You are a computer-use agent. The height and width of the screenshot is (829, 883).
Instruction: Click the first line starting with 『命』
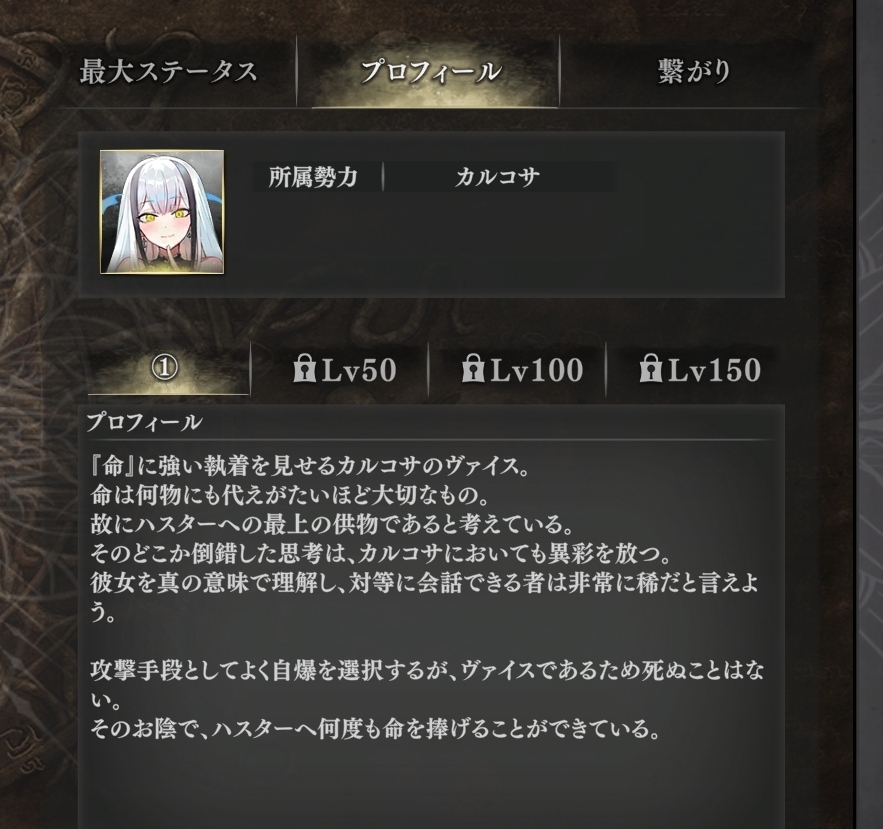[x=309, y=466]
